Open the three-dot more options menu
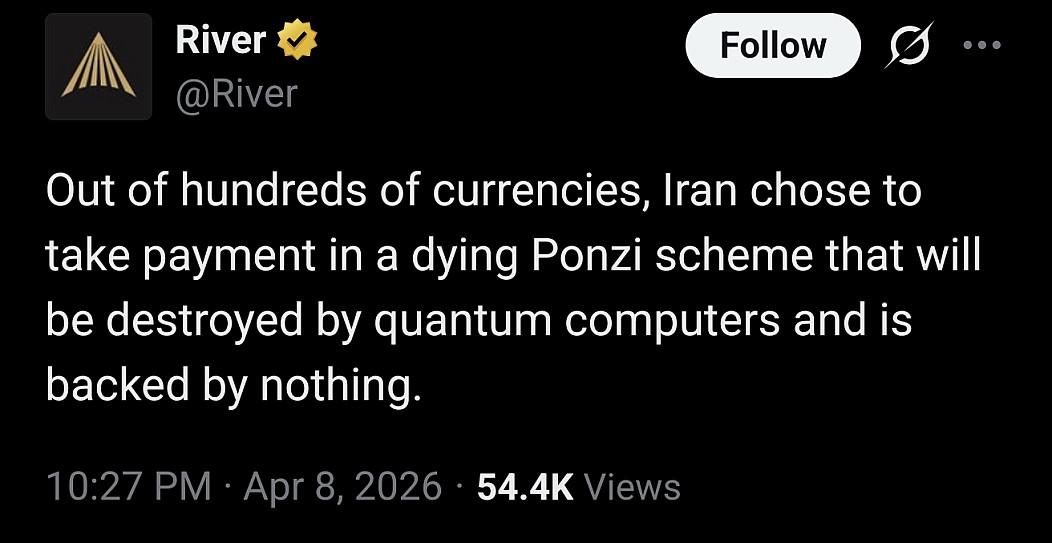 coord(984,46)
